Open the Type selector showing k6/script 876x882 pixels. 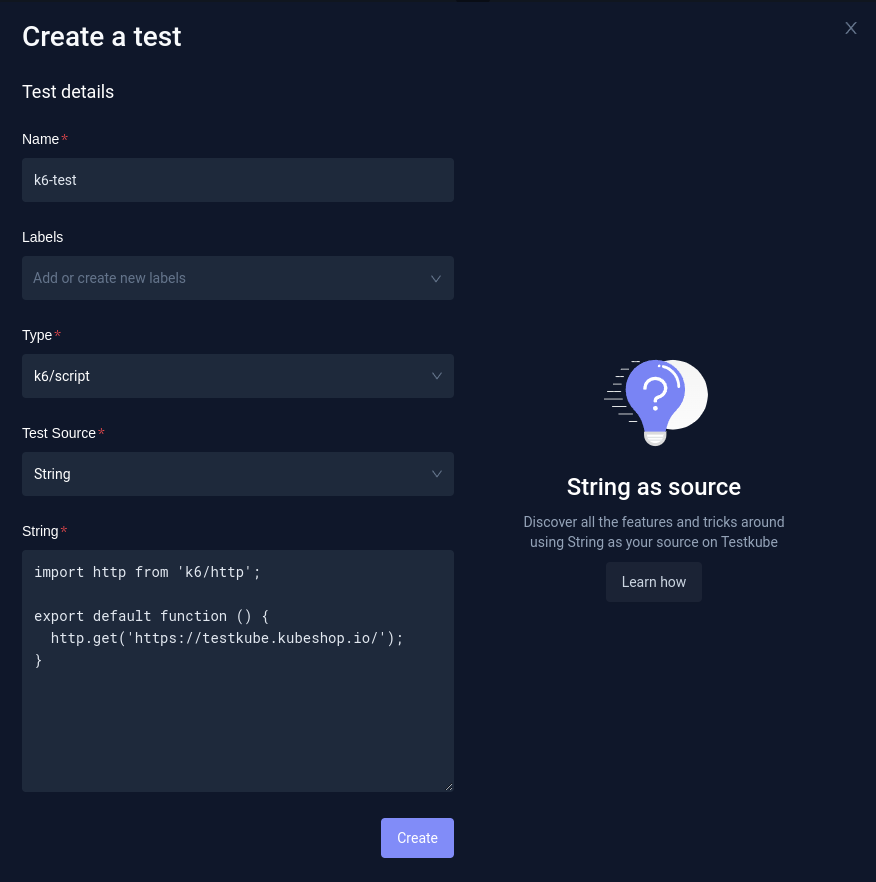tap(238, 376)
